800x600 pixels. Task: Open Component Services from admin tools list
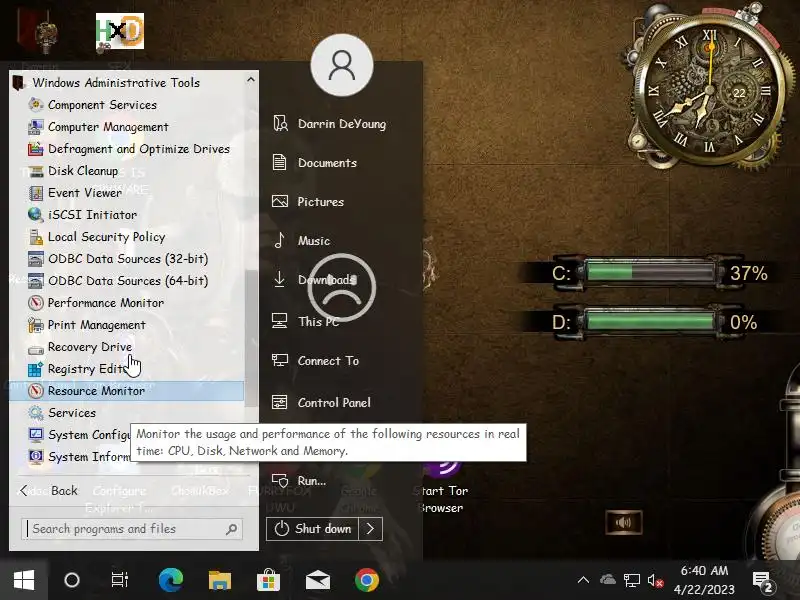point(126,105)
